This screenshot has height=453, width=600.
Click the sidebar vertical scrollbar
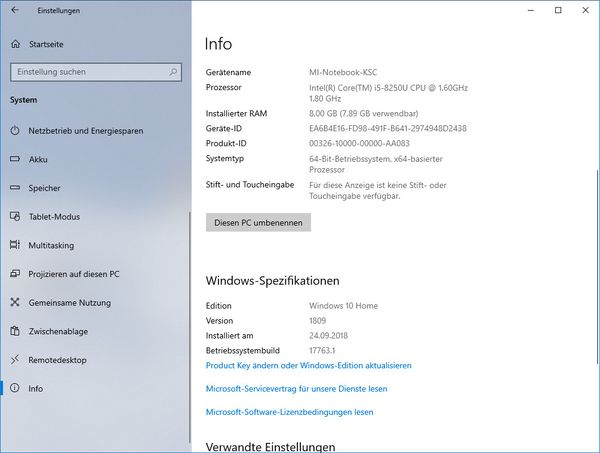coord(189,327)
